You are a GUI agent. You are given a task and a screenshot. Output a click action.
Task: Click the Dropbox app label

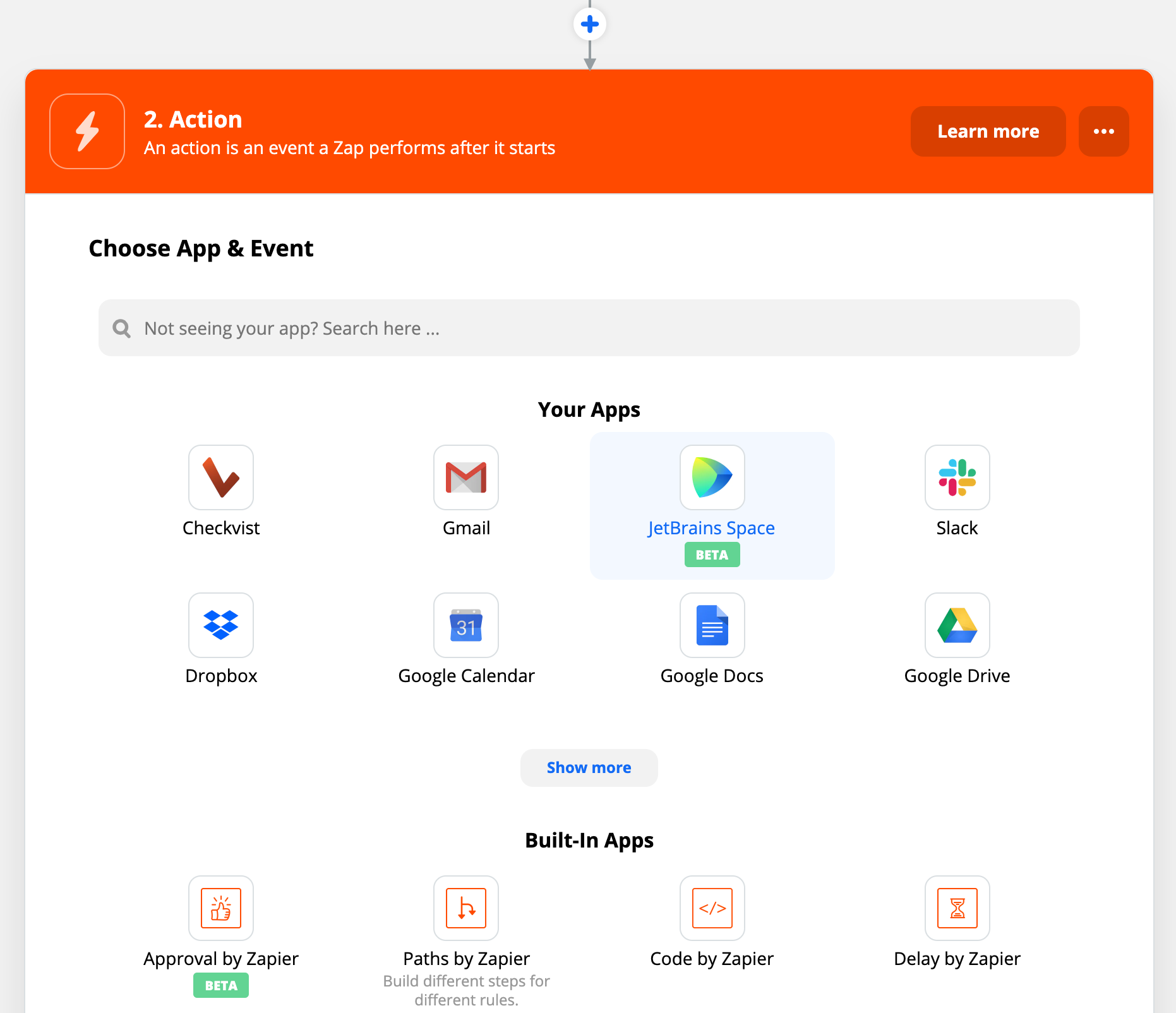point(221,676)
